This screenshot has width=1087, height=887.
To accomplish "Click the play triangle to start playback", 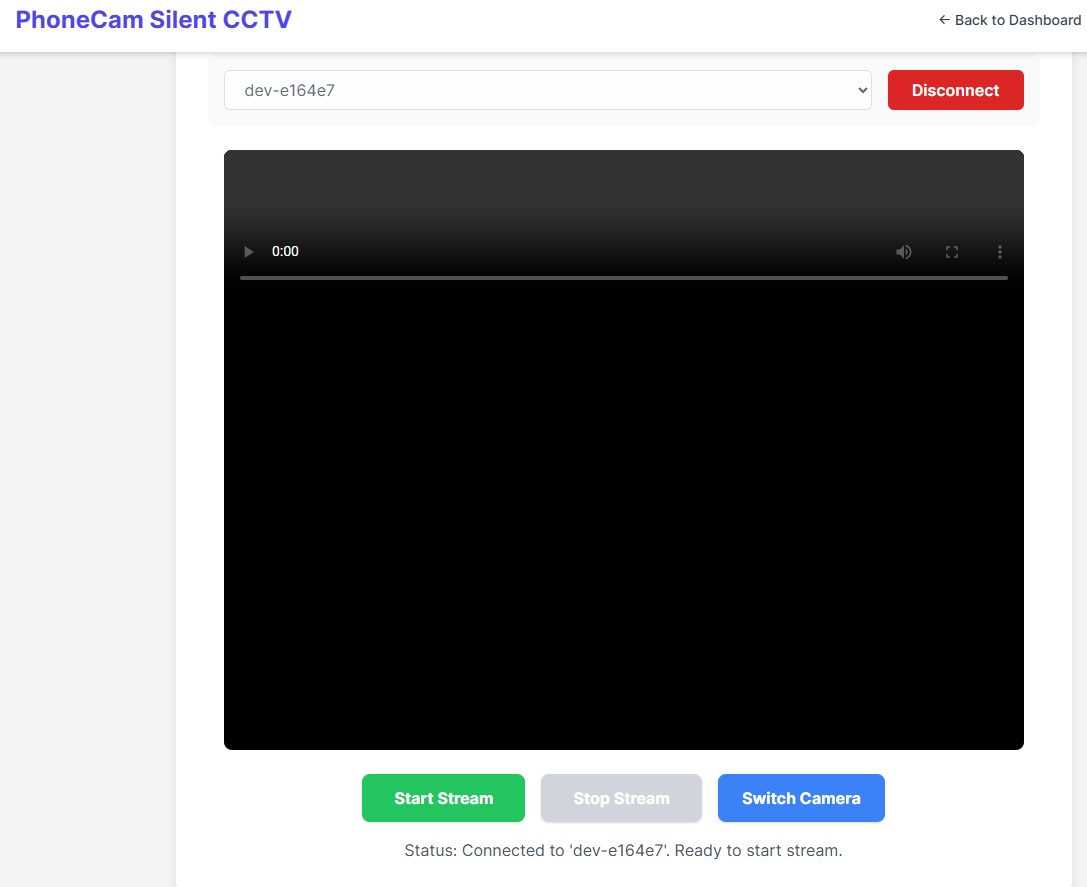I will tap(248, 251).
